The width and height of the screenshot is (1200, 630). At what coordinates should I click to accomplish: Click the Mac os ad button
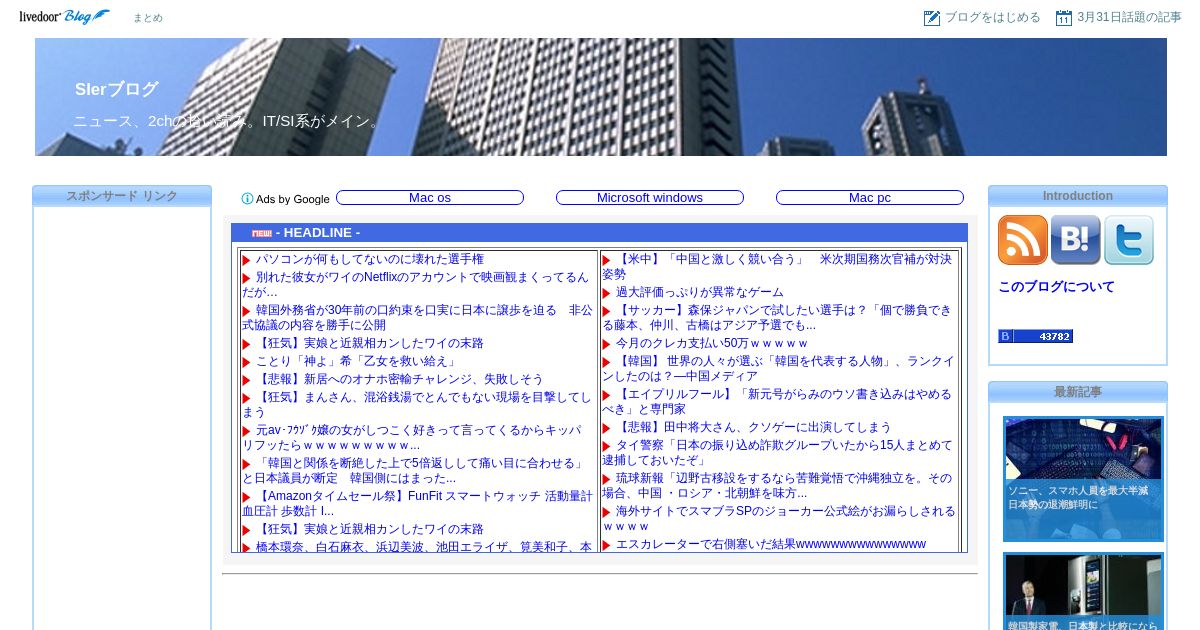(430, 198)
